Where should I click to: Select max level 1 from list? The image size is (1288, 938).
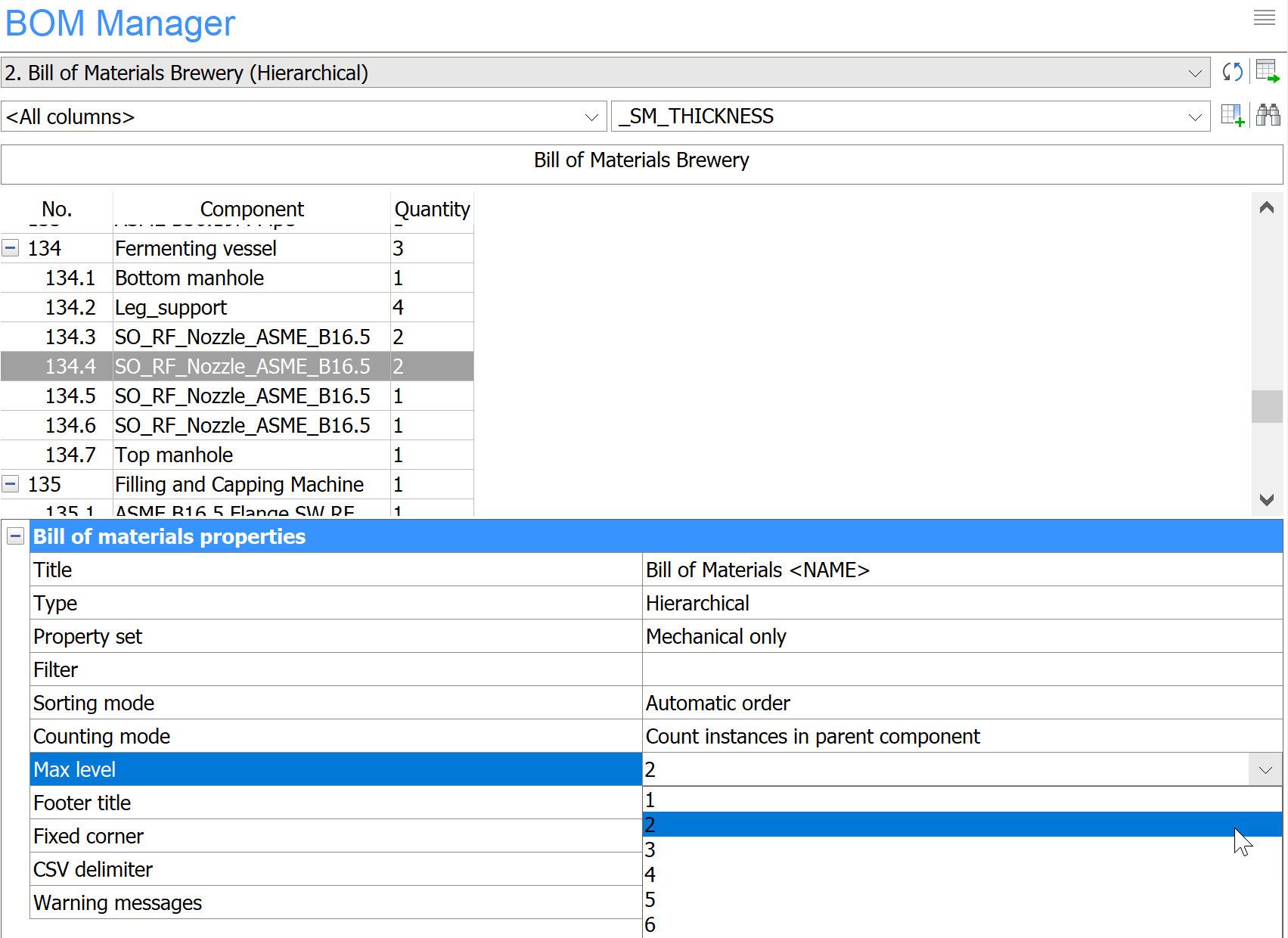coord(961,800)
